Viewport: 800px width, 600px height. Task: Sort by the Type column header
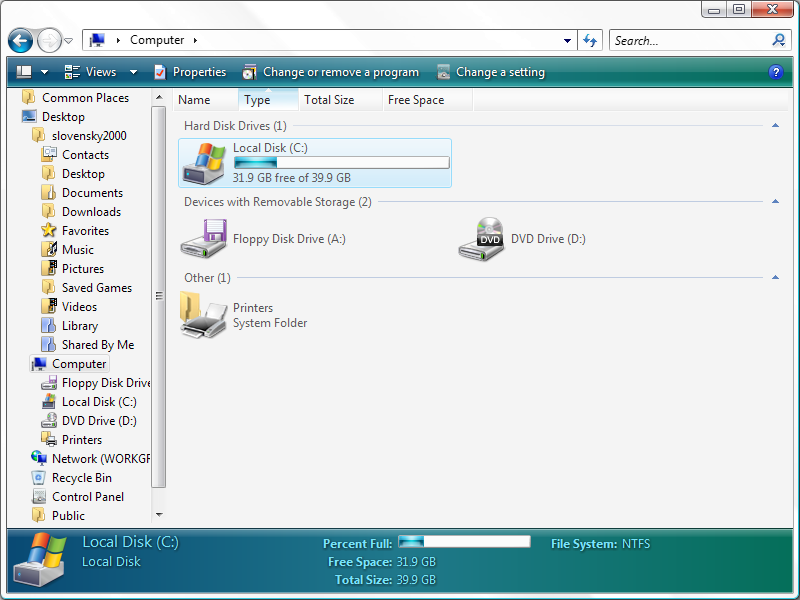pyautogui.click(x=268, y=100)
